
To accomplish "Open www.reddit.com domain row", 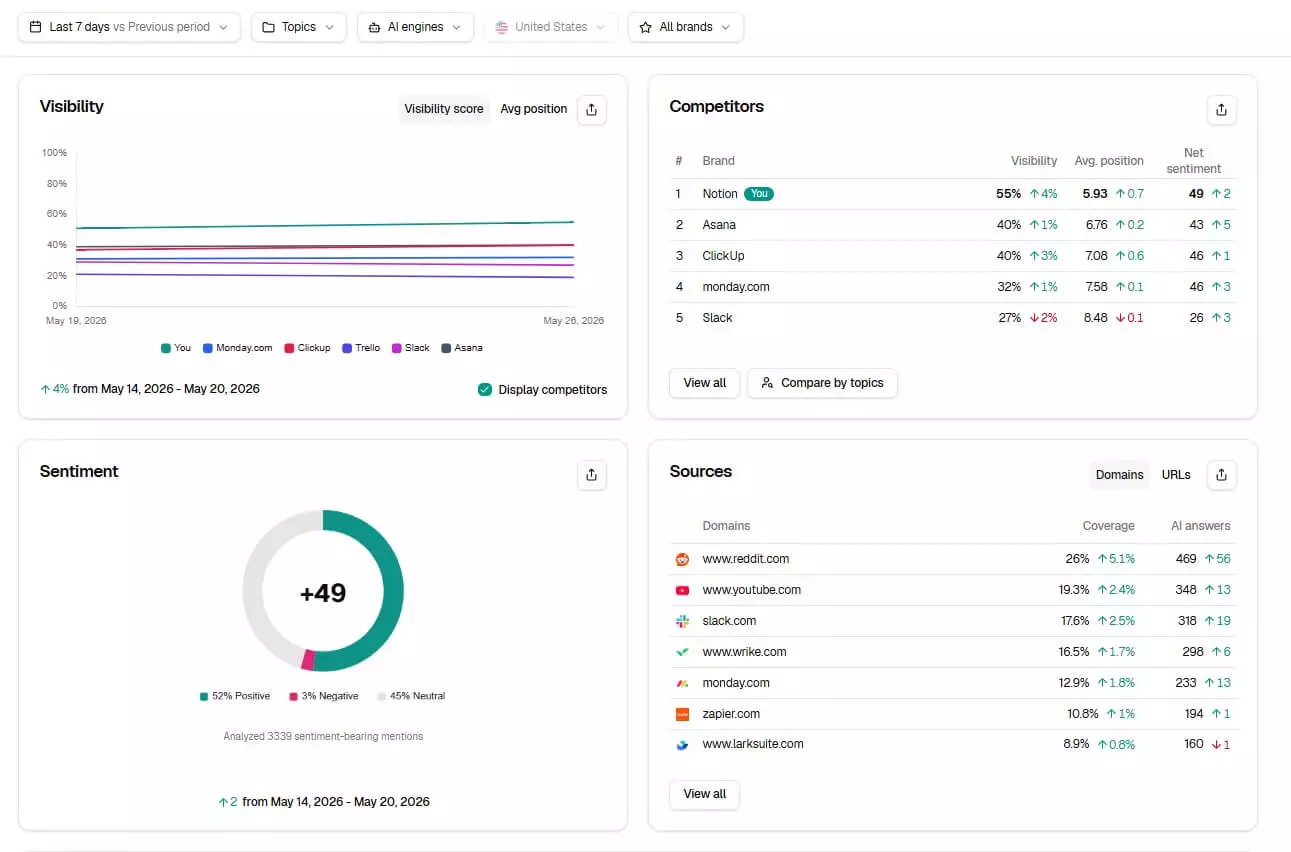I will (x=953, y=559).
